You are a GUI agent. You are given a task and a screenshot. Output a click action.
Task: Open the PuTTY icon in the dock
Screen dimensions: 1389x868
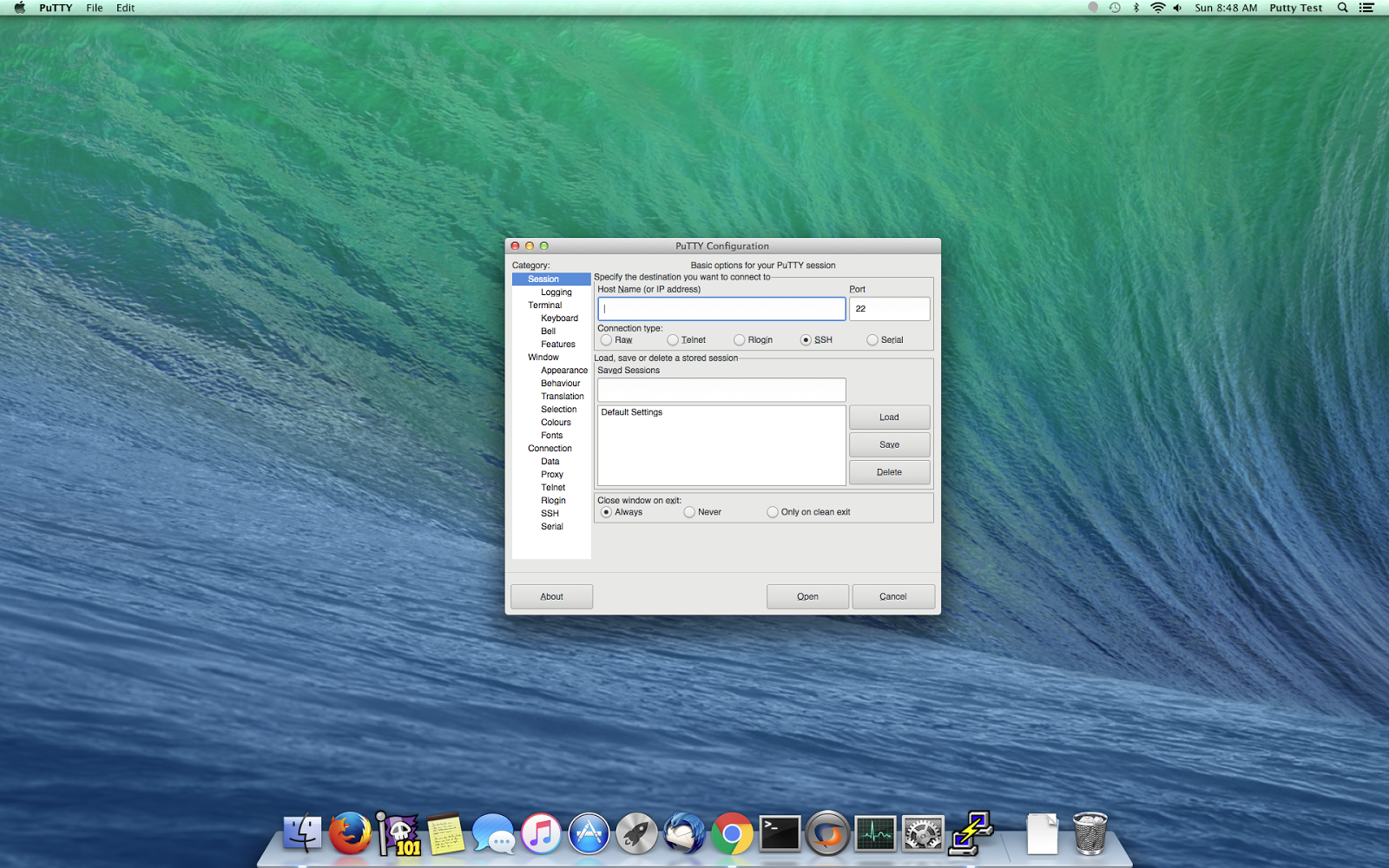[x=971, y=833]
